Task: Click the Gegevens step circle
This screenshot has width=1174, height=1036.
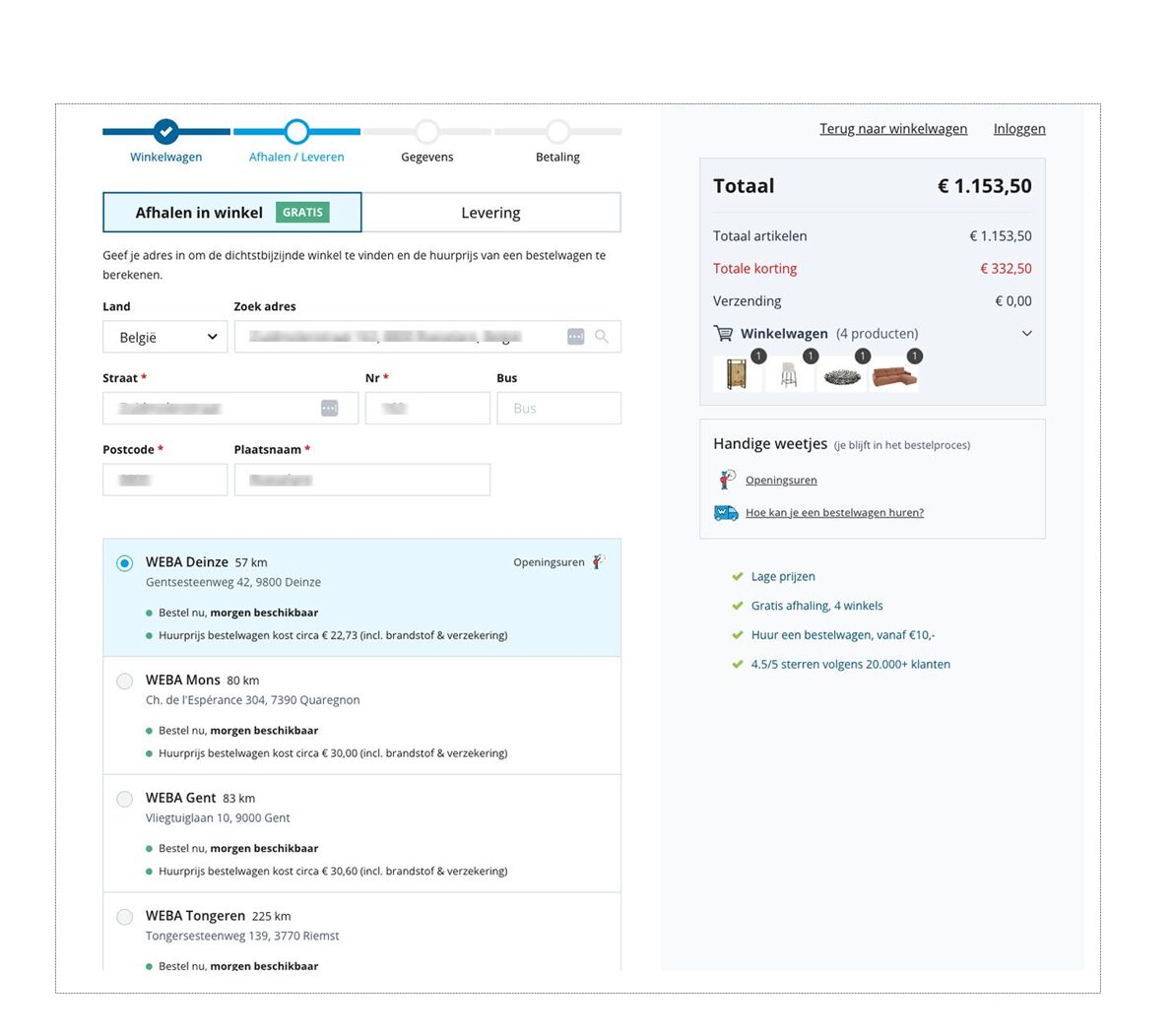Action: pyautogui.click(x=426, y=132)
